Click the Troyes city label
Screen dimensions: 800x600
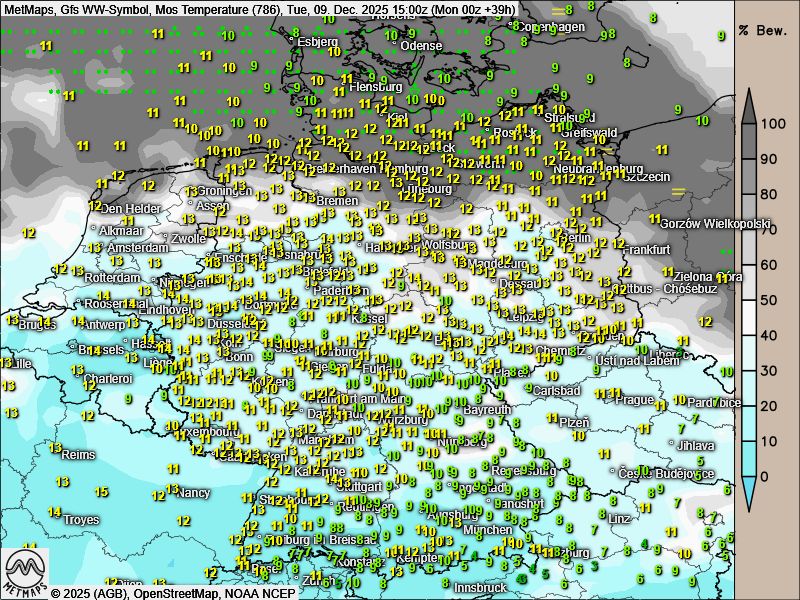click(x=81, y=520)
